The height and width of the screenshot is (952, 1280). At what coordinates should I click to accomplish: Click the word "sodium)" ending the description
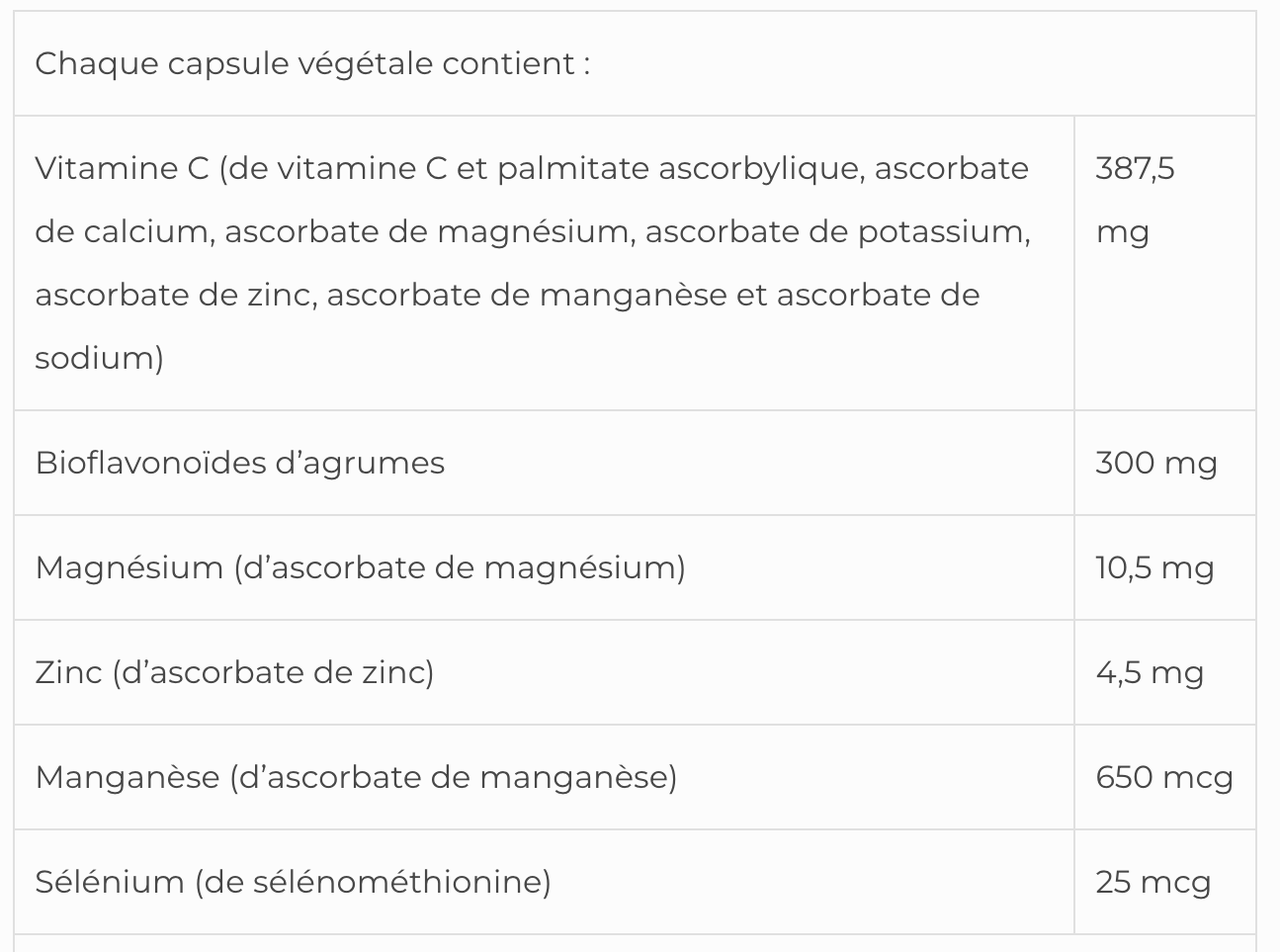[99, 358]
